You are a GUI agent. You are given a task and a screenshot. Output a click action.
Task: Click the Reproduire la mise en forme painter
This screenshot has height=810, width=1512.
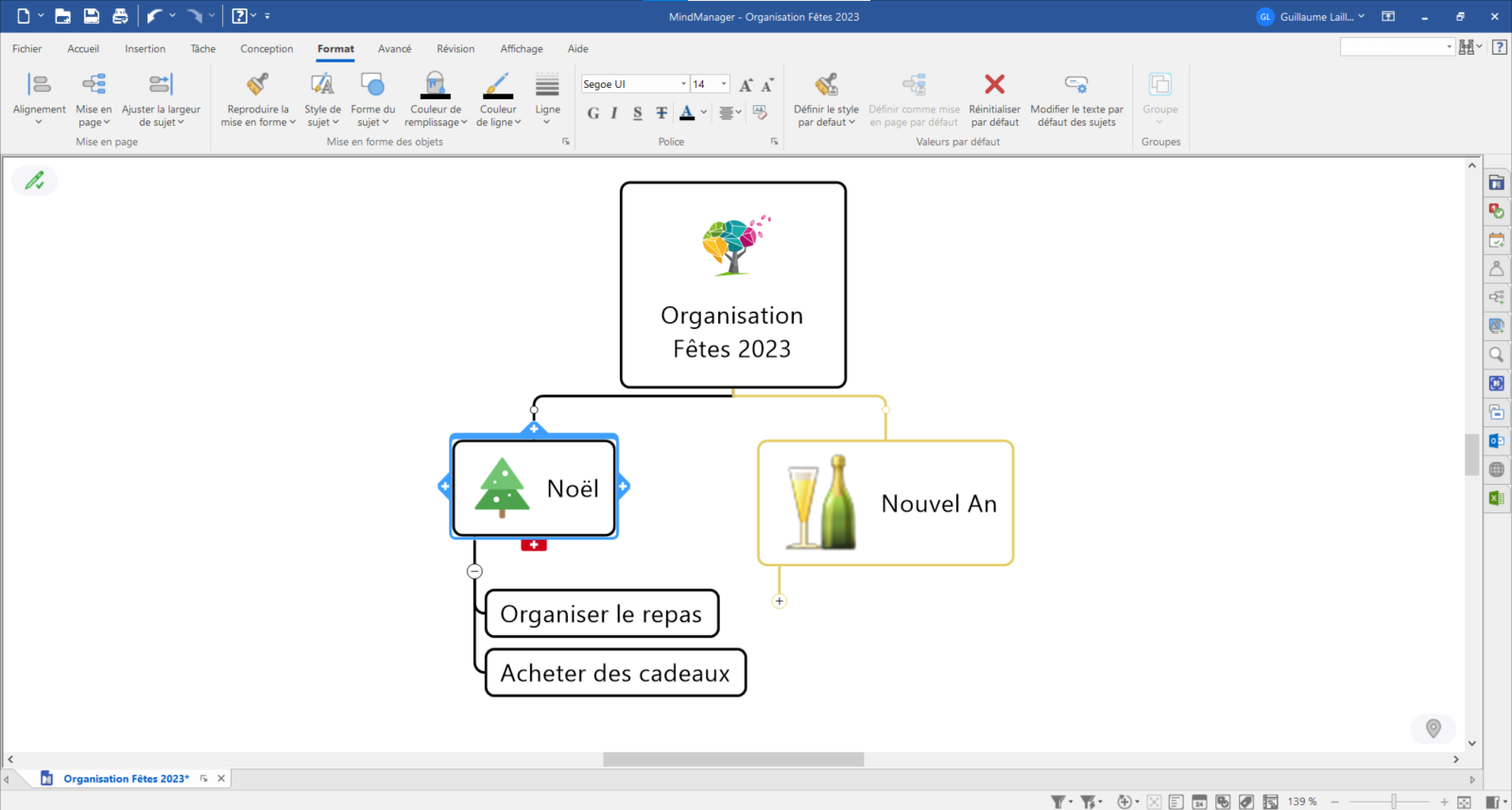coord(257,98)
